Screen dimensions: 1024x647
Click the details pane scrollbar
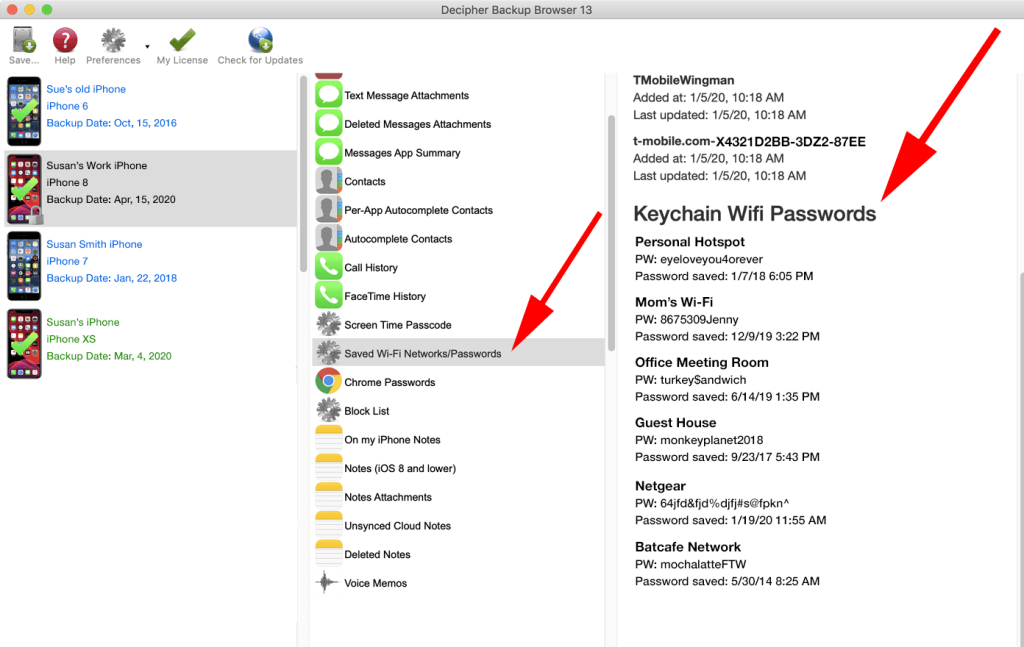(1021, 457)
